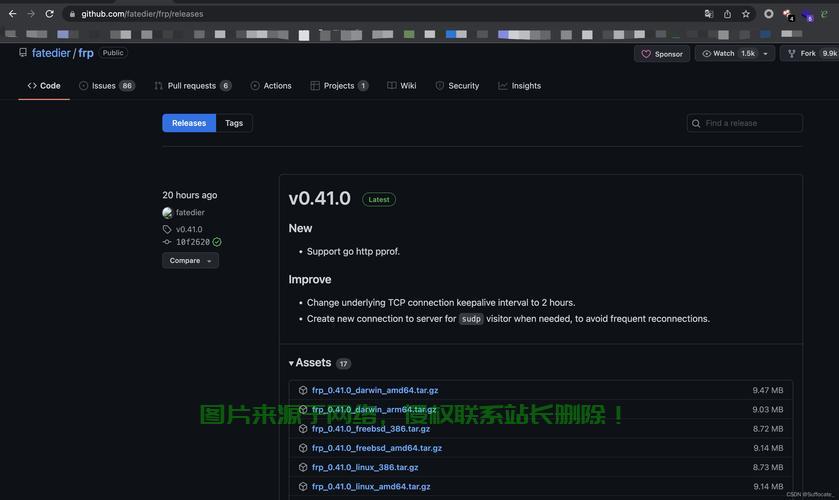Click the 8.73 MB size text

(768, 467)
